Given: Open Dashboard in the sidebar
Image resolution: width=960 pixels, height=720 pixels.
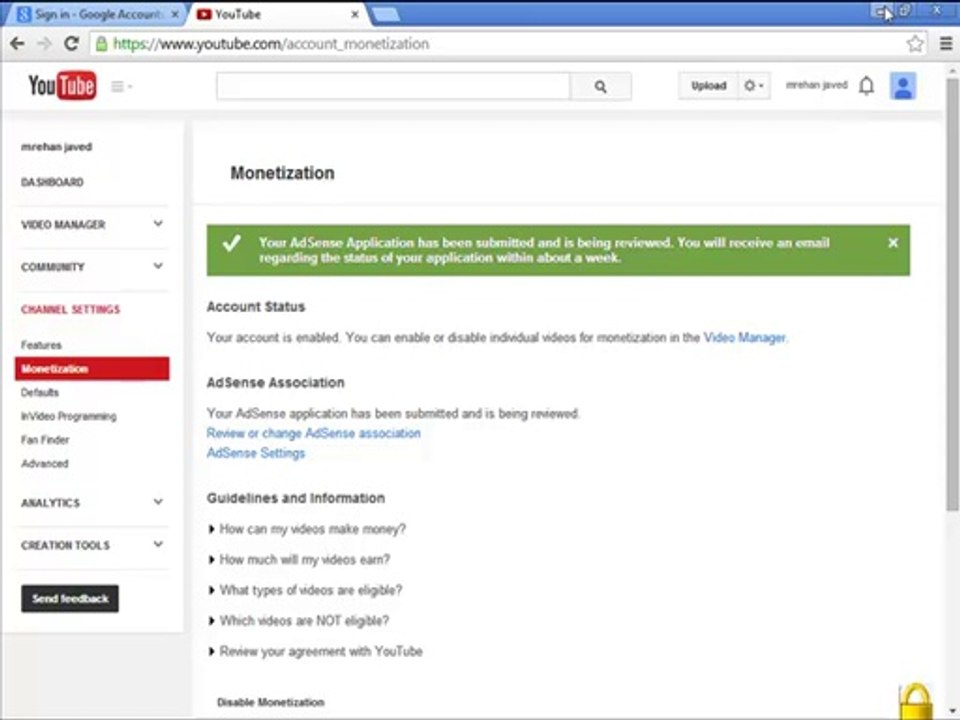Looking at the screenshot, I should pos(52,182).
